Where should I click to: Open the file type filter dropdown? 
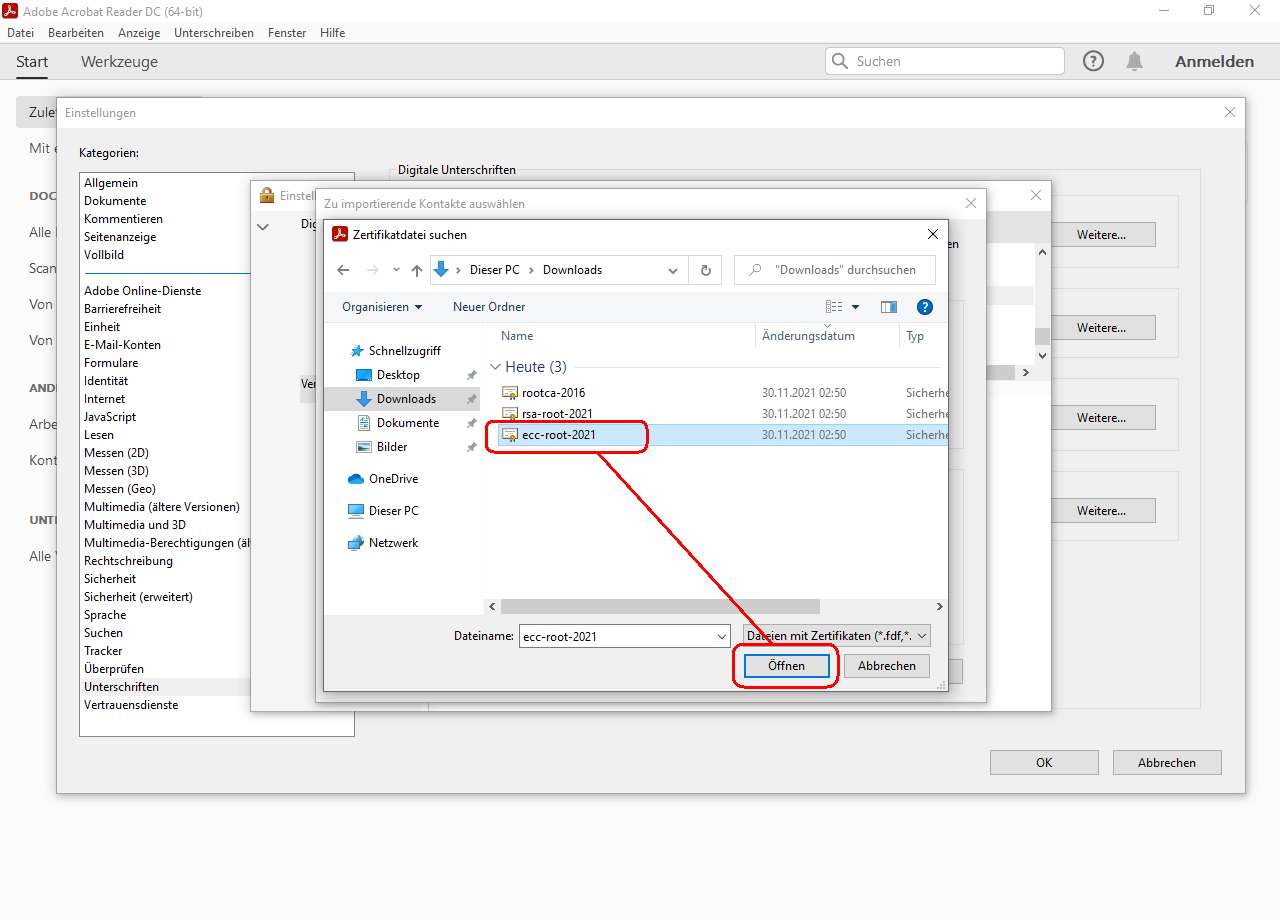pos(836,636)
